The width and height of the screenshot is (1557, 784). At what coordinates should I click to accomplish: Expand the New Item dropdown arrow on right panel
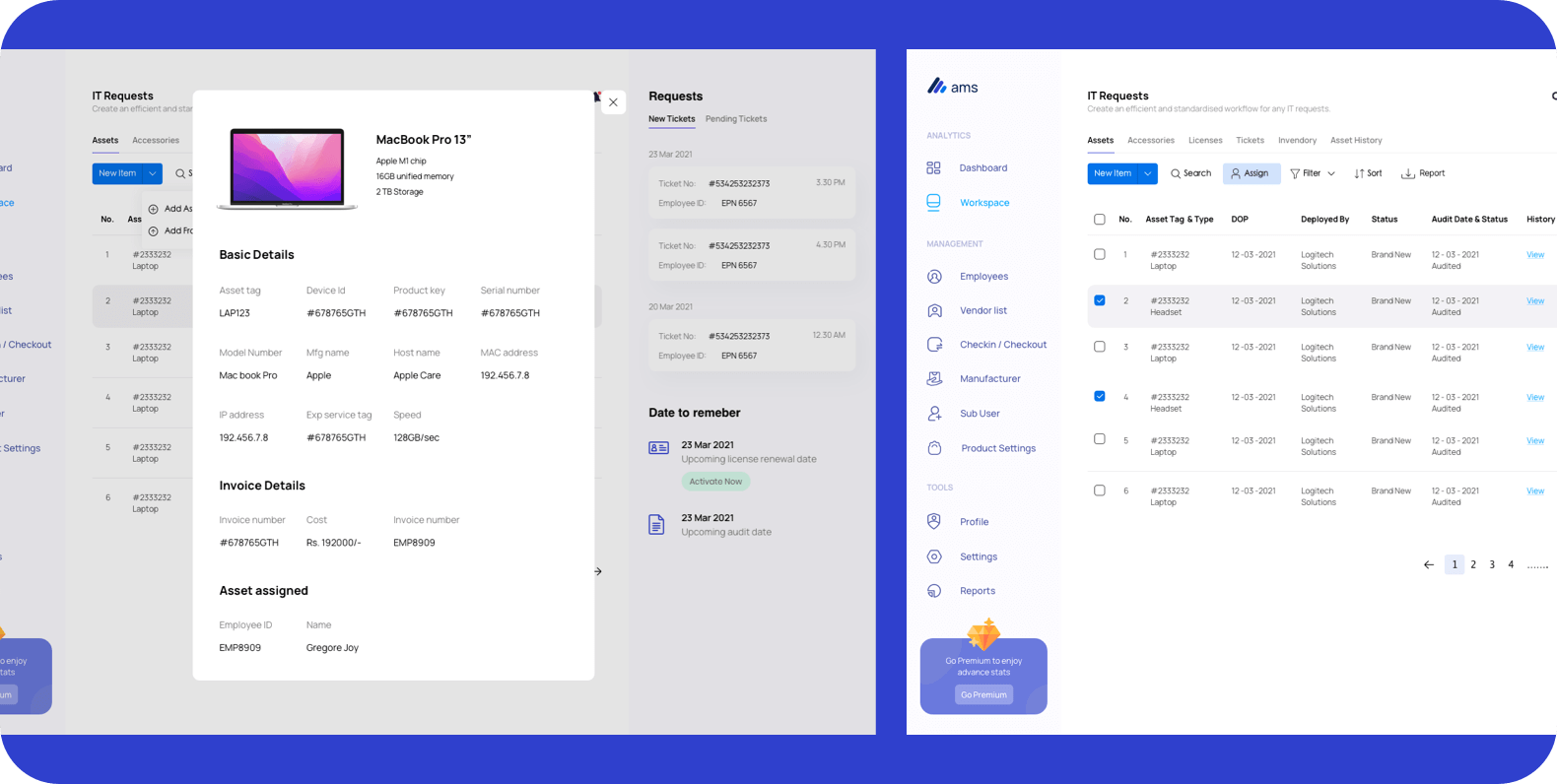(1147, 174)
